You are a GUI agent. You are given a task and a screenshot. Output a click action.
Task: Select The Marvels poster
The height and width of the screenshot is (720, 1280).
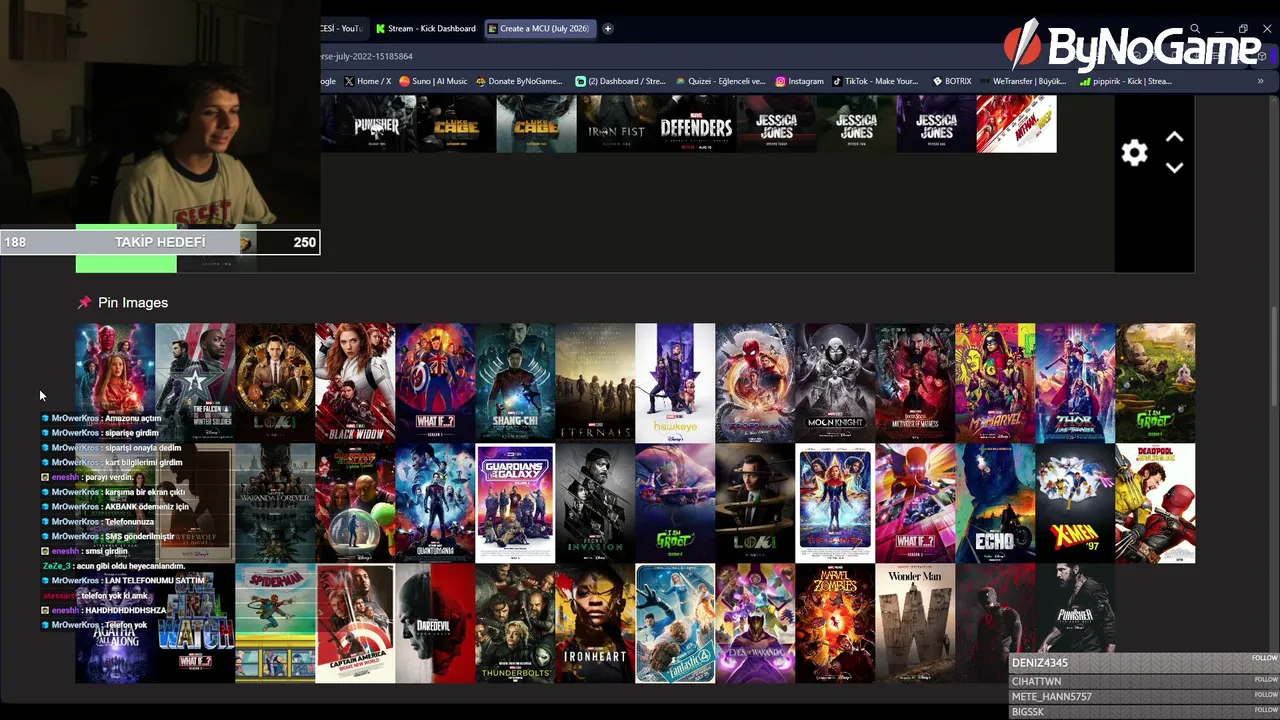click(x=835, y=503)
